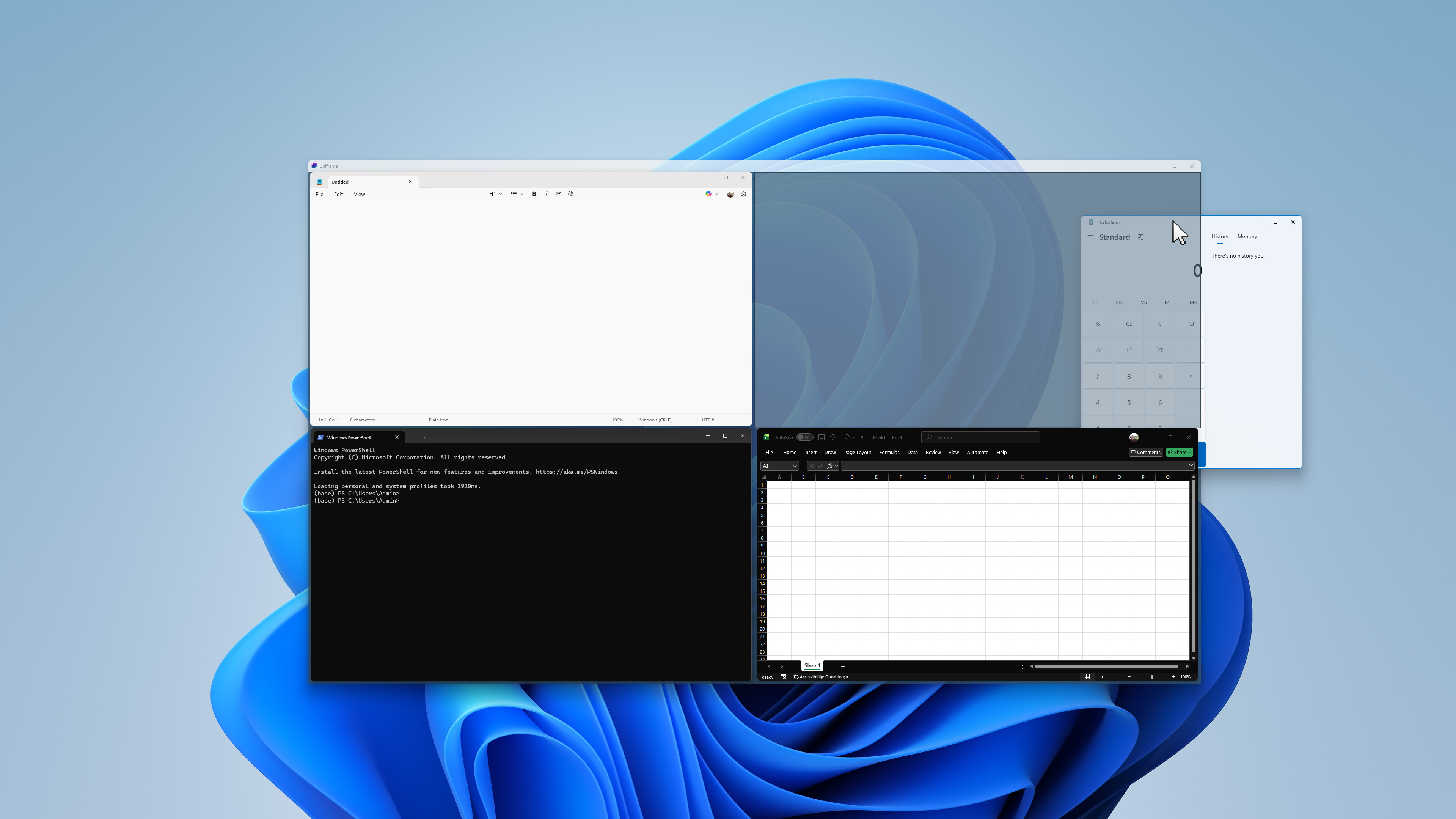Expand the Name Box dropdown in Excel

795,466
